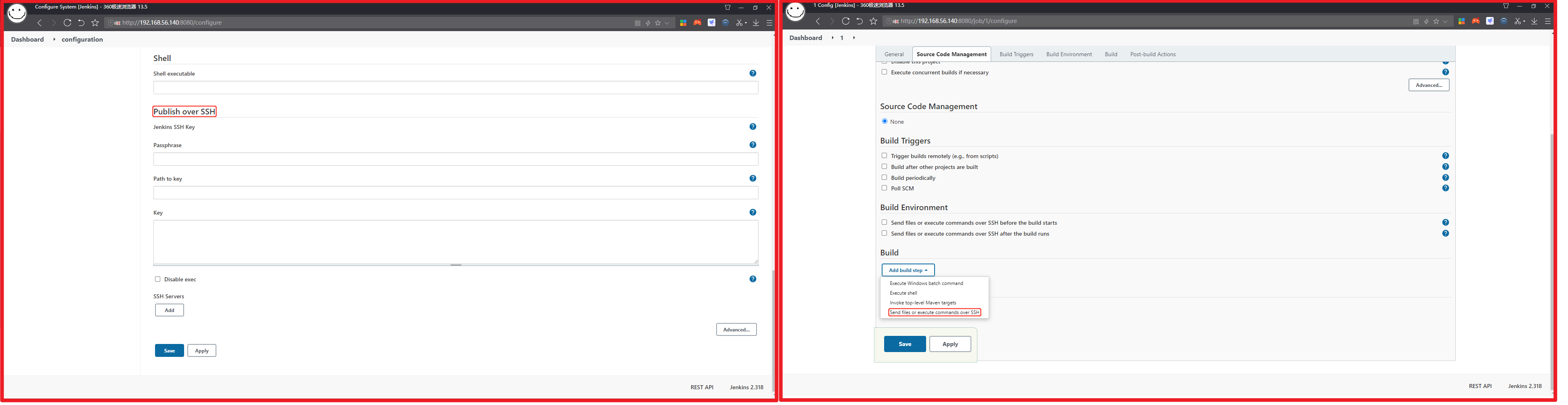Viewport: 1568px width, 405px height.
Task: Save the system configuration in left window
Action: click(169, 351)
